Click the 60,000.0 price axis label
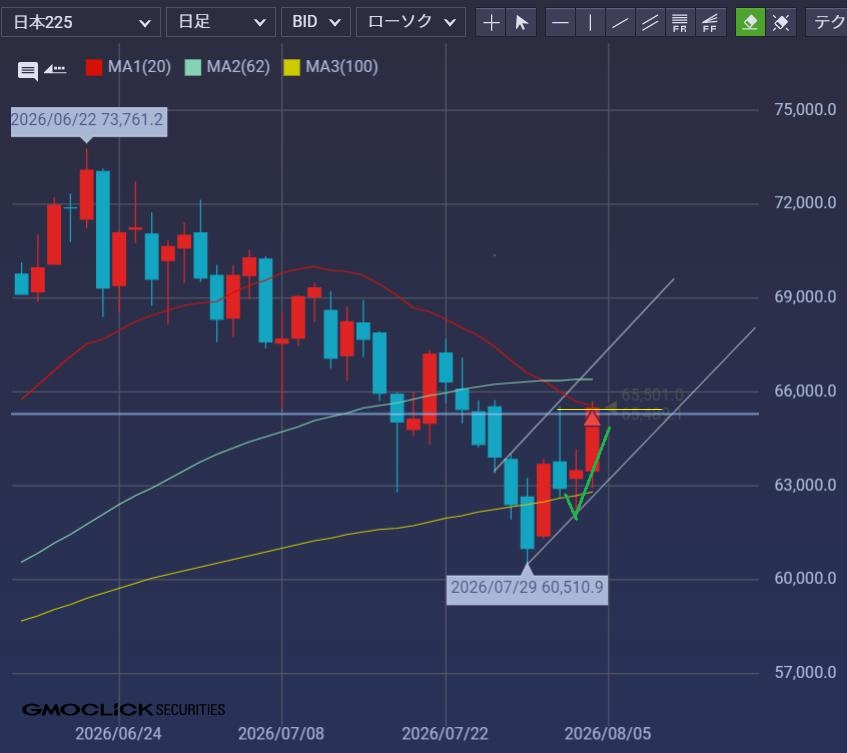 pos(805,579)
